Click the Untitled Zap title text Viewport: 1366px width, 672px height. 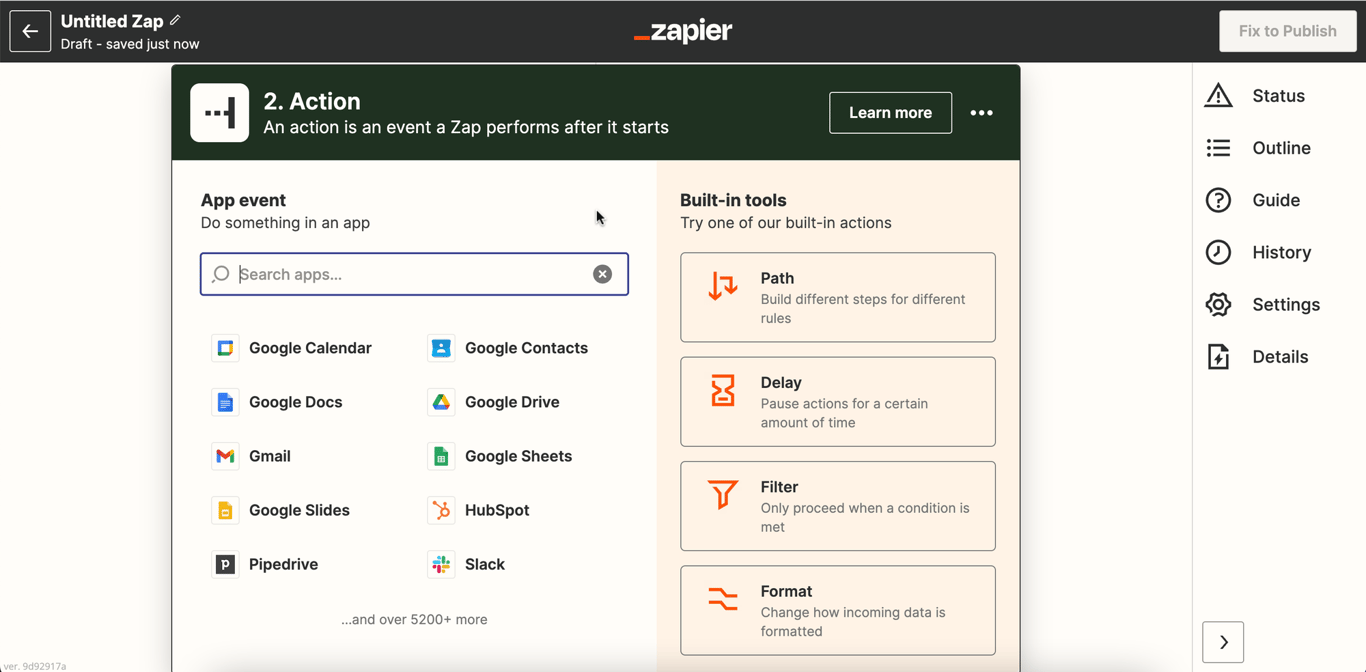click(x=112, y=21)
